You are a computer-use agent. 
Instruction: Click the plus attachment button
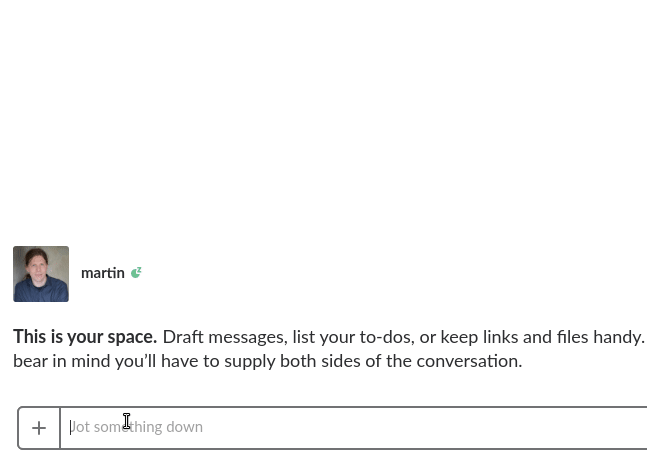[39, 428]
